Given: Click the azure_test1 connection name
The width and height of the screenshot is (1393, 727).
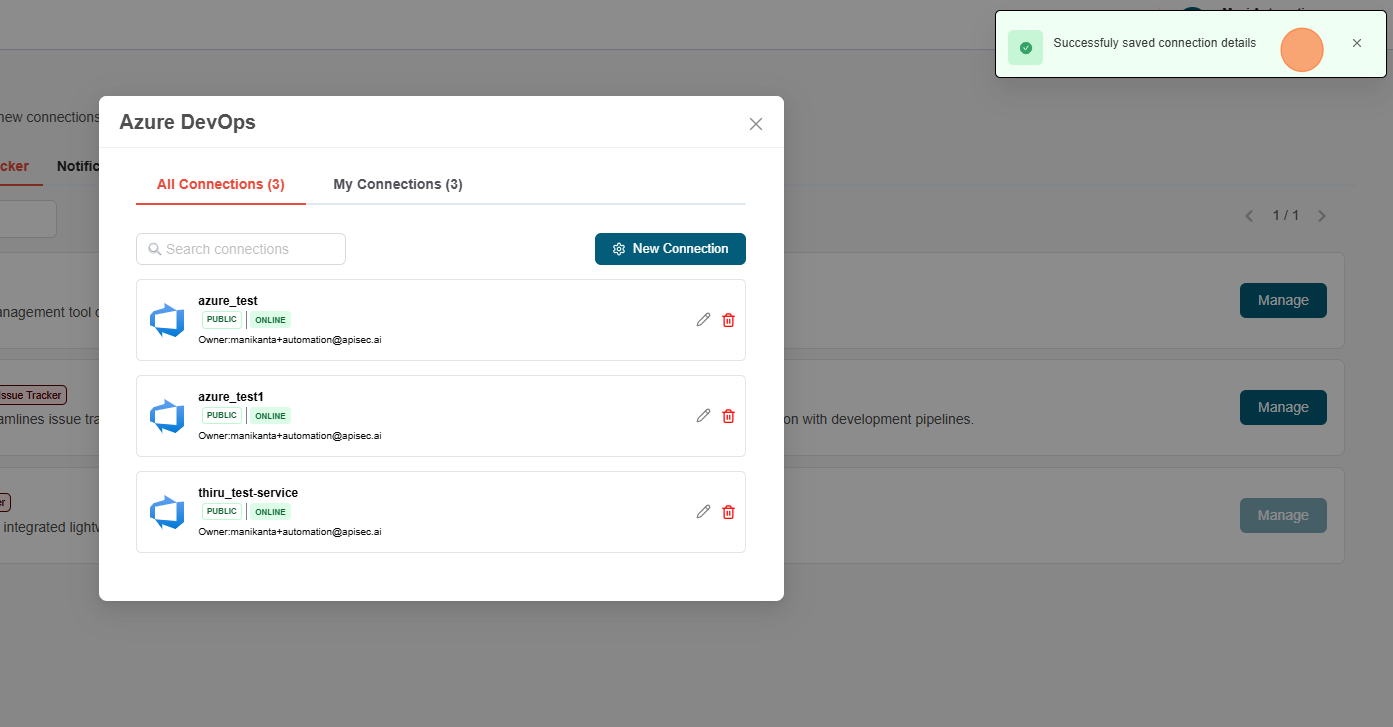Looking at the screenshot, I should click(x=231, y=397).
